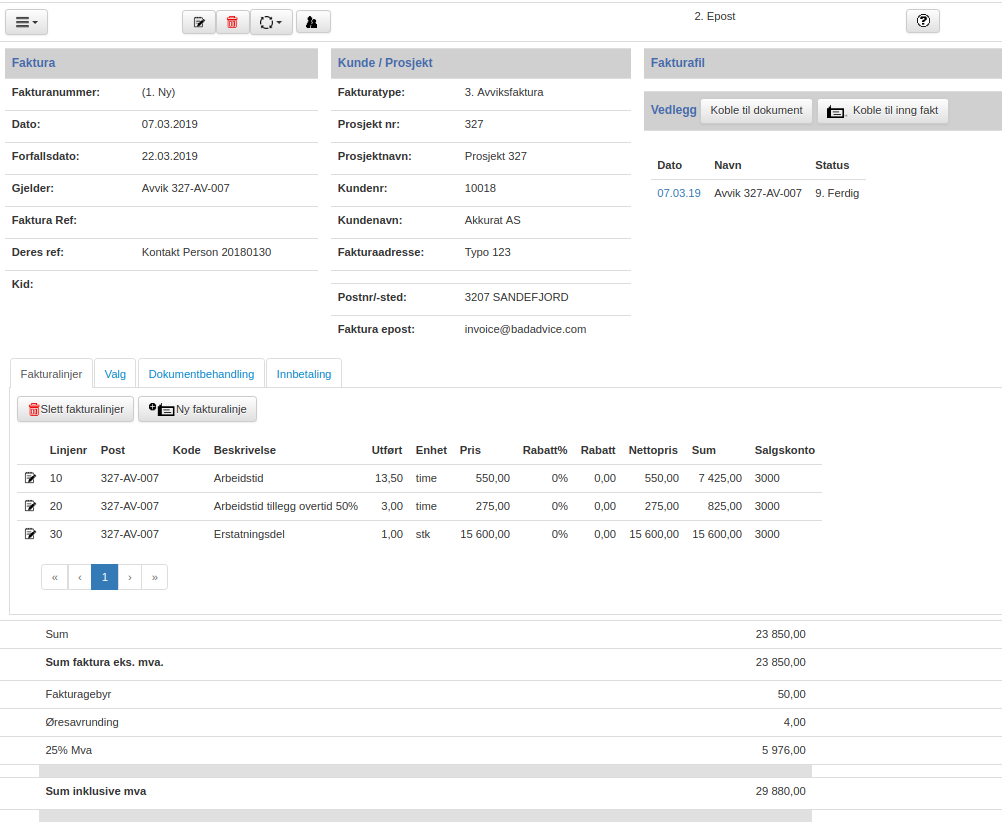This screenshot has height=824, width=1002.
Task: Open the help question mark icon
Action: coord(923,21)
